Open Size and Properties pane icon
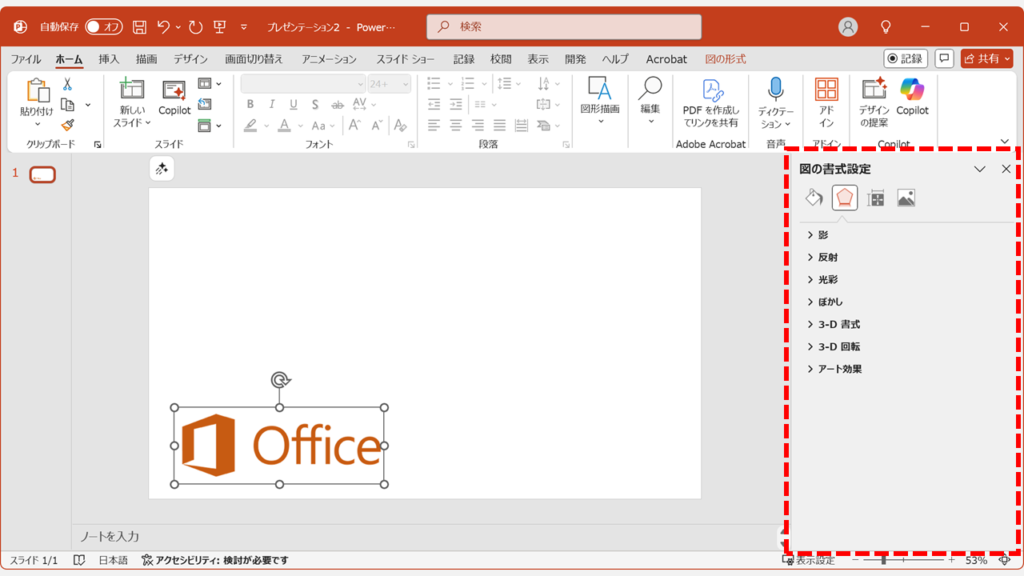The image size is (1024, 576). click(x=876, y=197)
